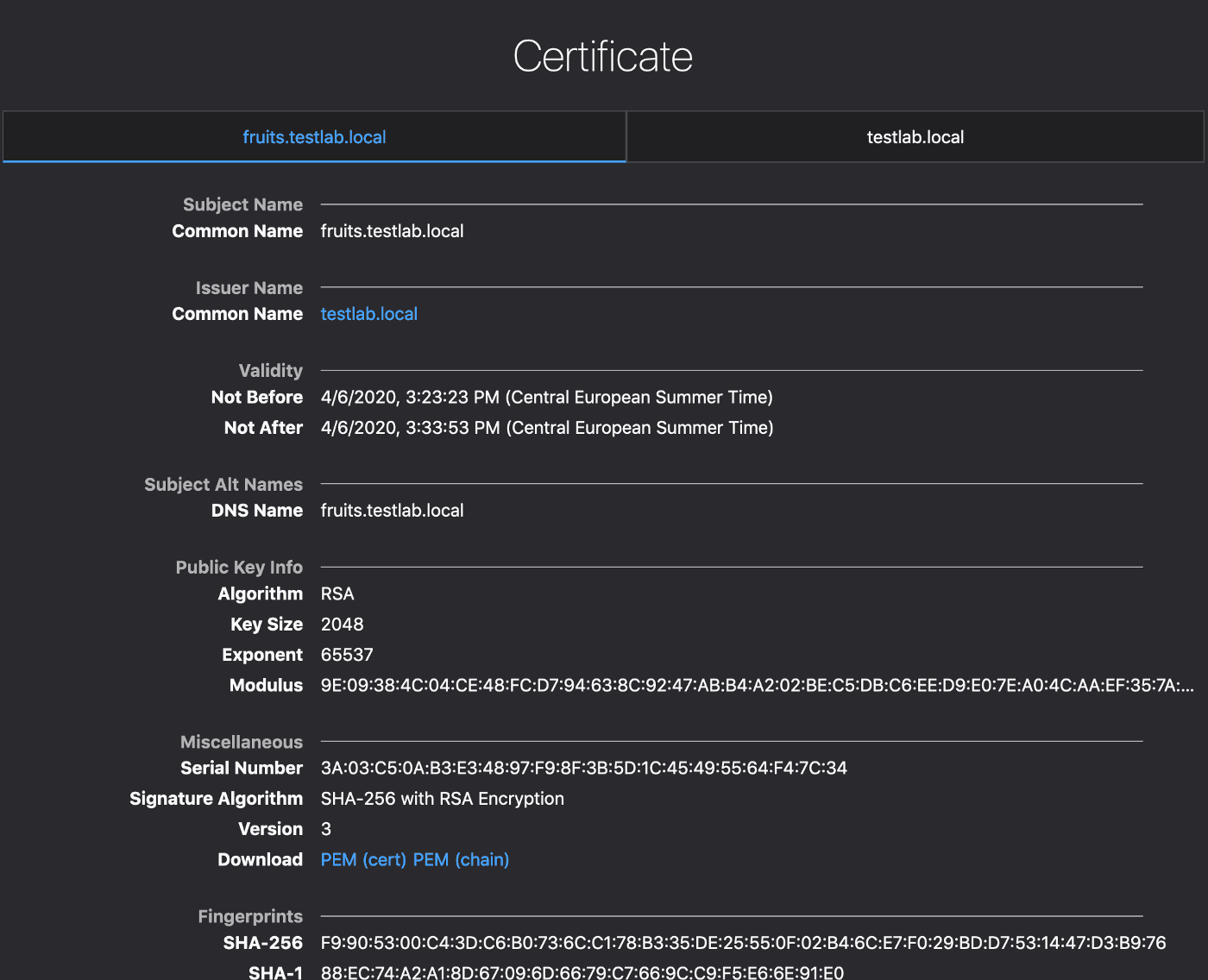Click the DNS Name value fruits.testlab.local

tap(392, 511)
